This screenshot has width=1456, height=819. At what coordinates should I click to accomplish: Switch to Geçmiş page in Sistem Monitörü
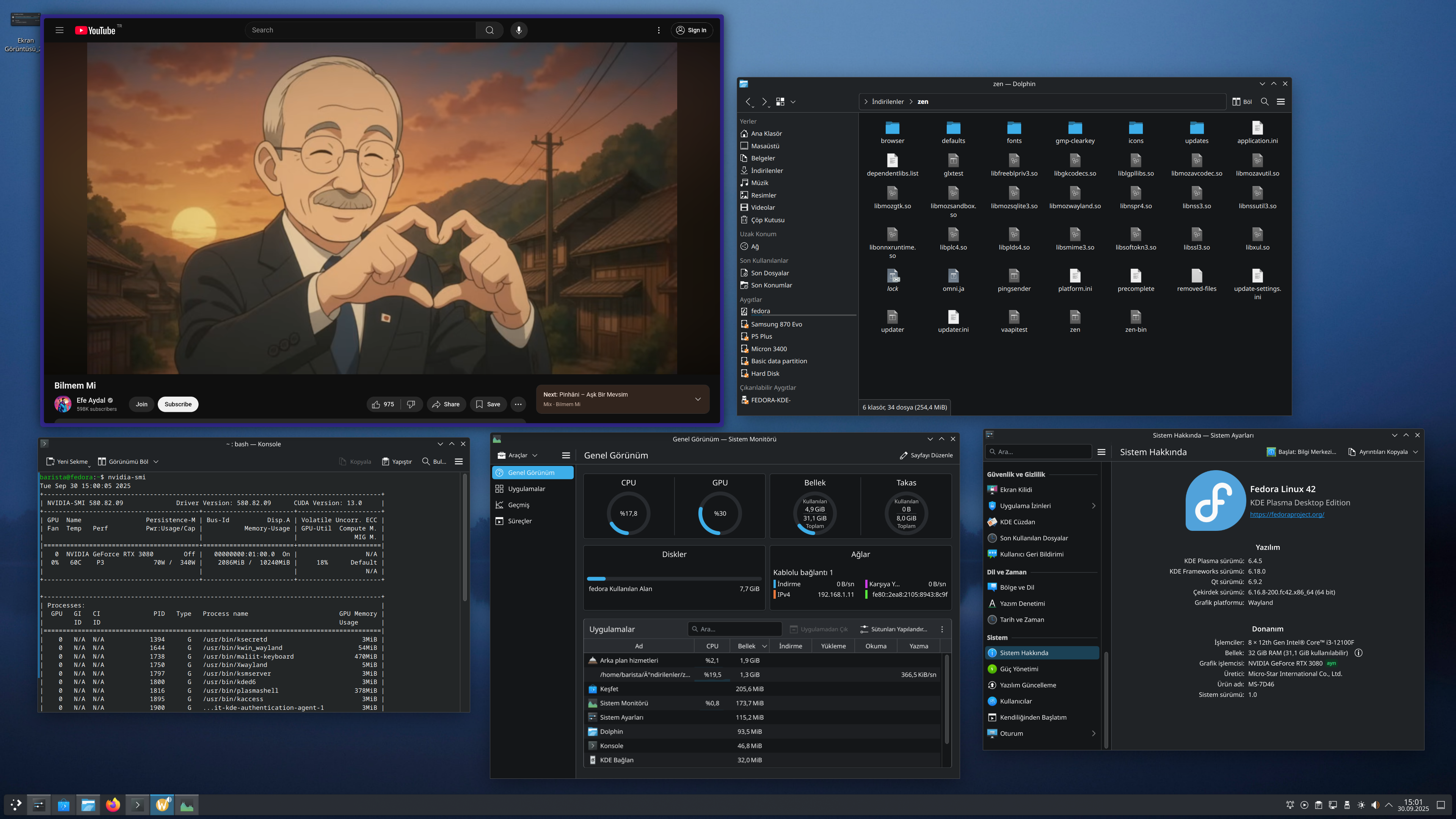[533, 505]
